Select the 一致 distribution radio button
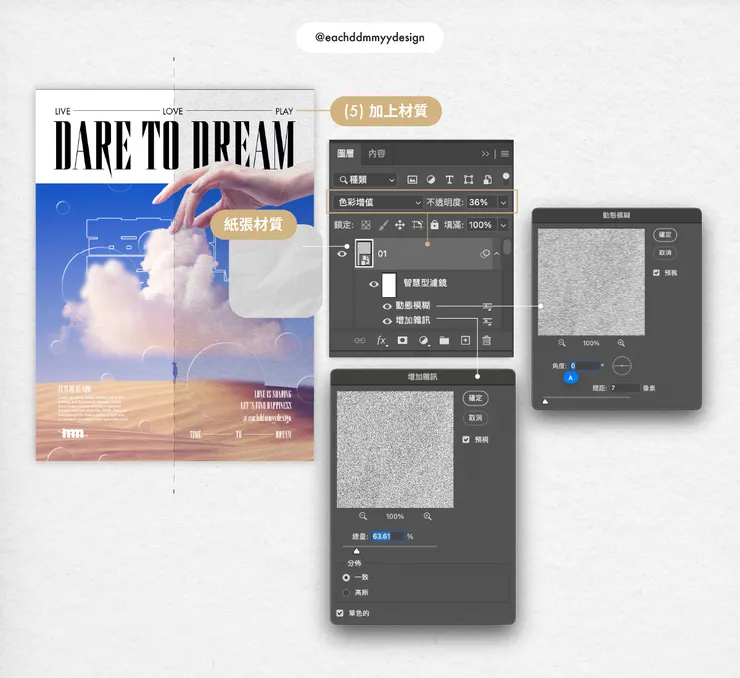Viewport: 740px width, 678px height. pyautogui.click(x=346, y=578)
